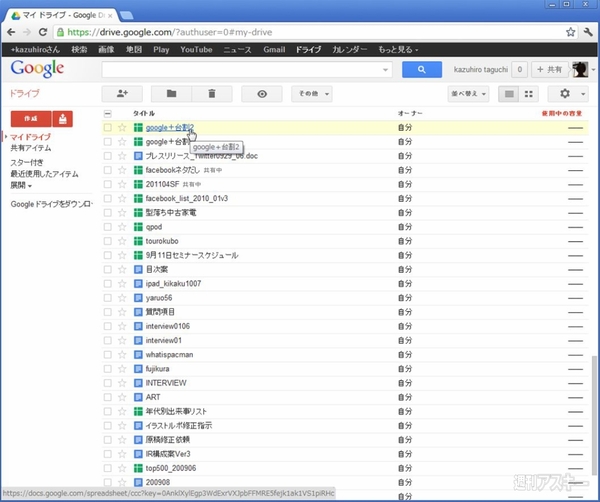
Task: Open スター付き in the sidebar
Action: point(27,163)
